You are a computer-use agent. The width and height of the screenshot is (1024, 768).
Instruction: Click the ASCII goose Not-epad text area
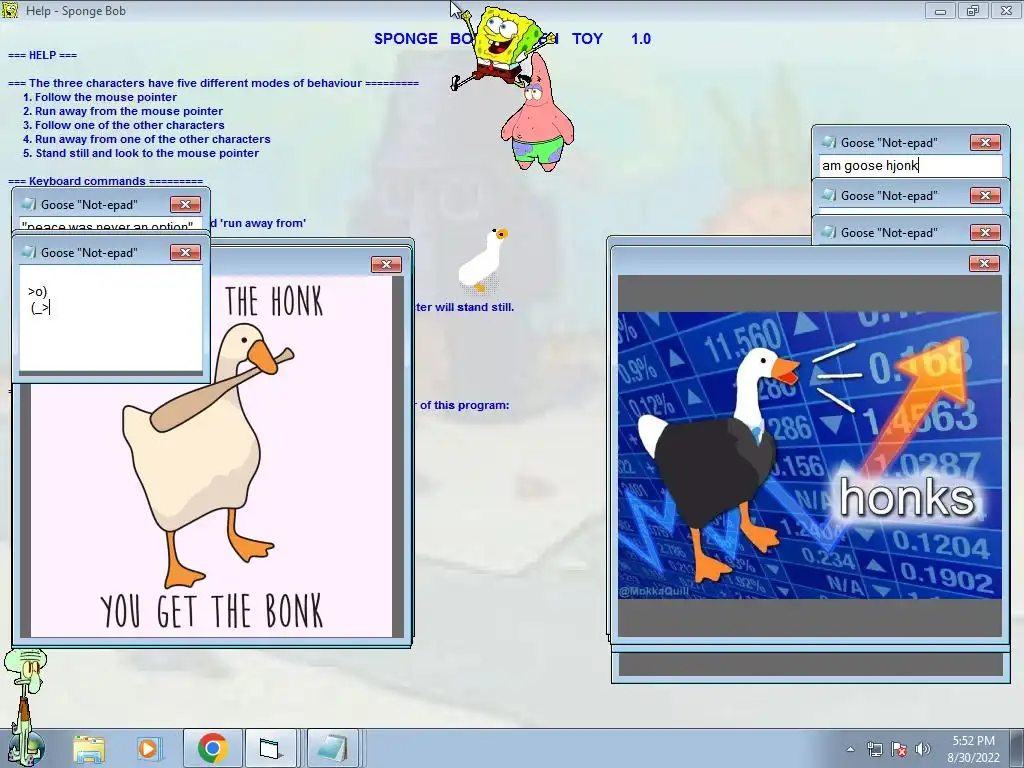[111, 319]
